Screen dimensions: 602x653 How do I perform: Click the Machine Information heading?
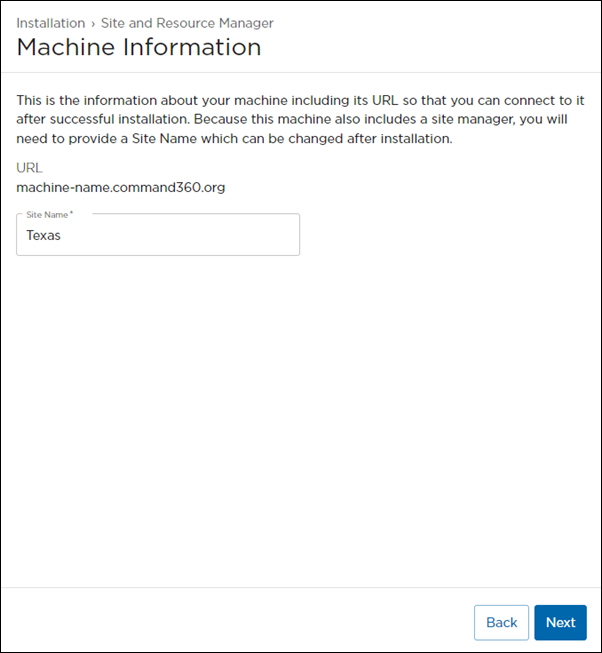pyautogui.click(x=139, y=47)
